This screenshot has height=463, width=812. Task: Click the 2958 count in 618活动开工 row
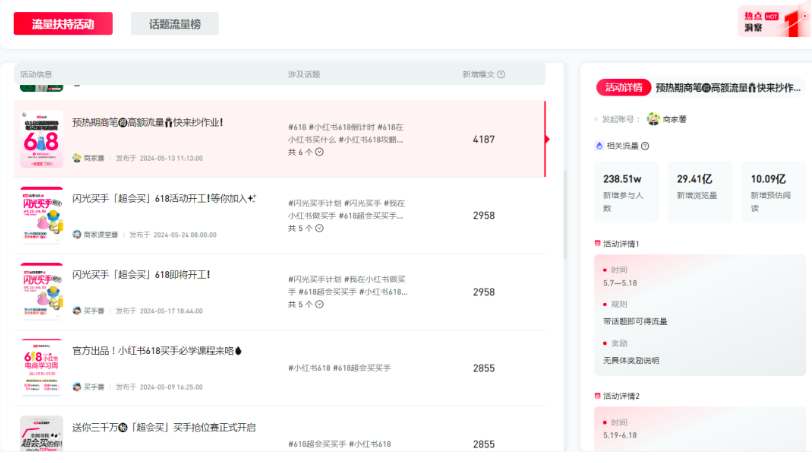(x=484, y=215)
